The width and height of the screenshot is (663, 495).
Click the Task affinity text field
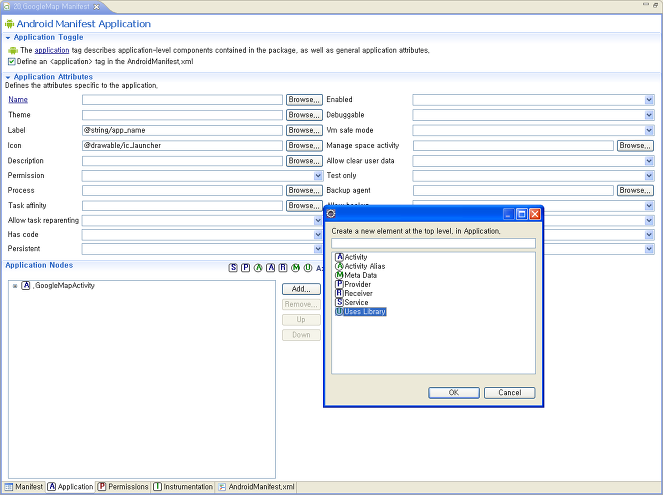point(182,206)
